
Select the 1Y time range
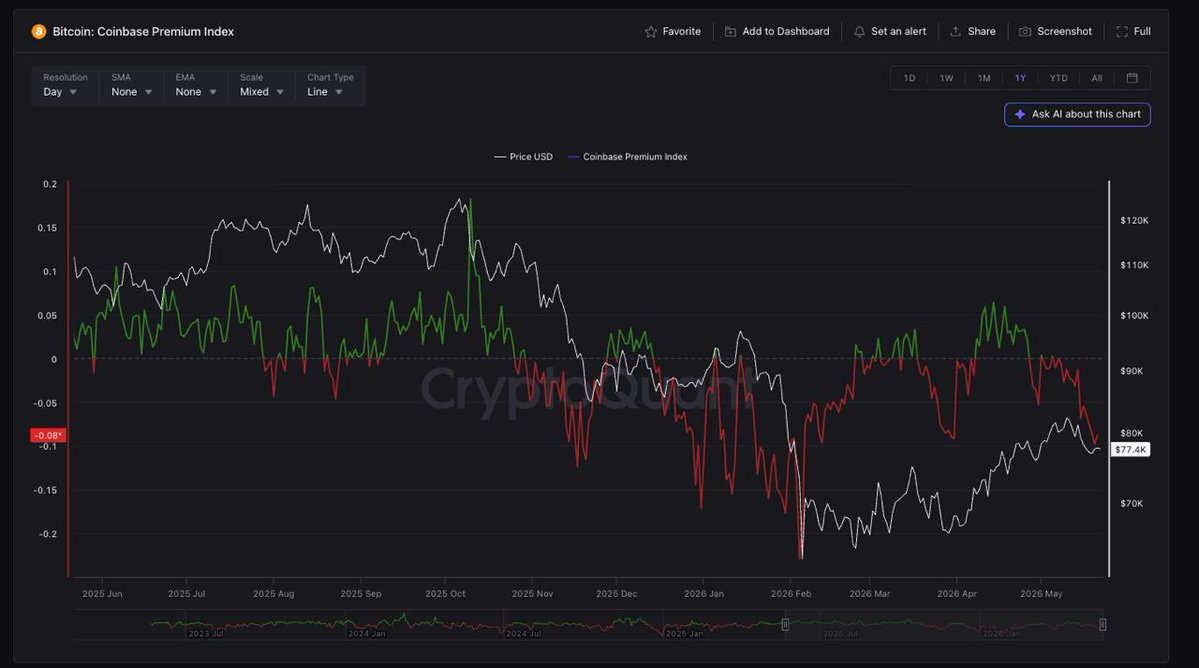(x=1020, y=78)
